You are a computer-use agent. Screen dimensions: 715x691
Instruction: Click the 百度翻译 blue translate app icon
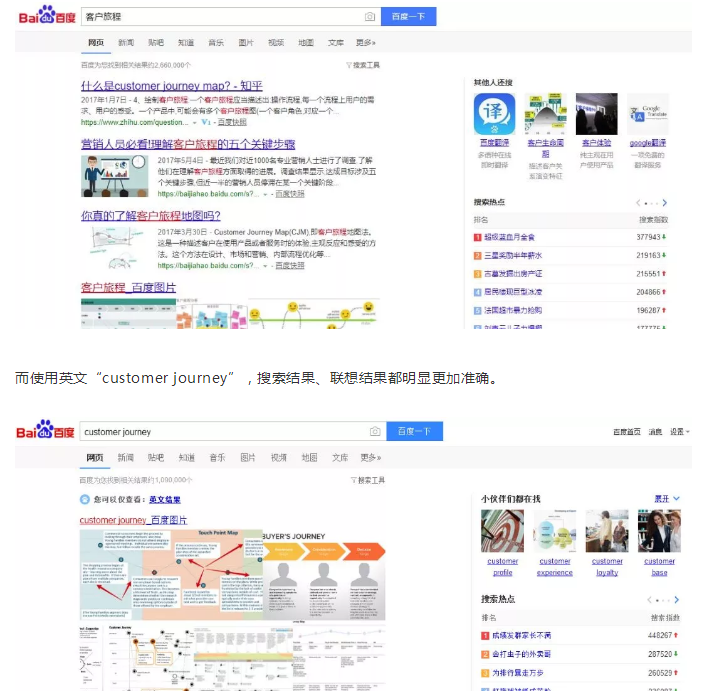(494, 114)
